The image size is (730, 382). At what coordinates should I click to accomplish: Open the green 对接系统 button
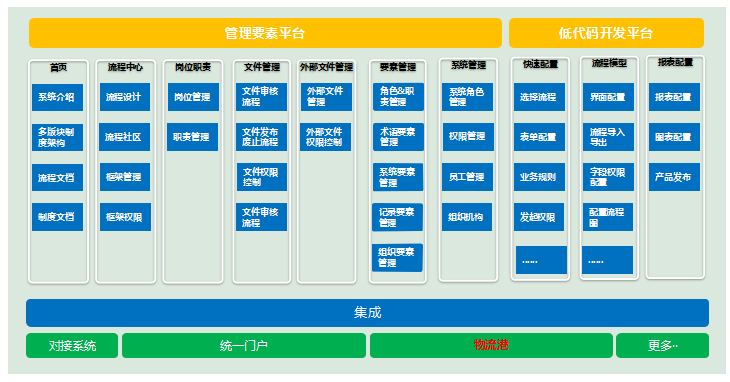pyautogui.click(x=72, y=346)
